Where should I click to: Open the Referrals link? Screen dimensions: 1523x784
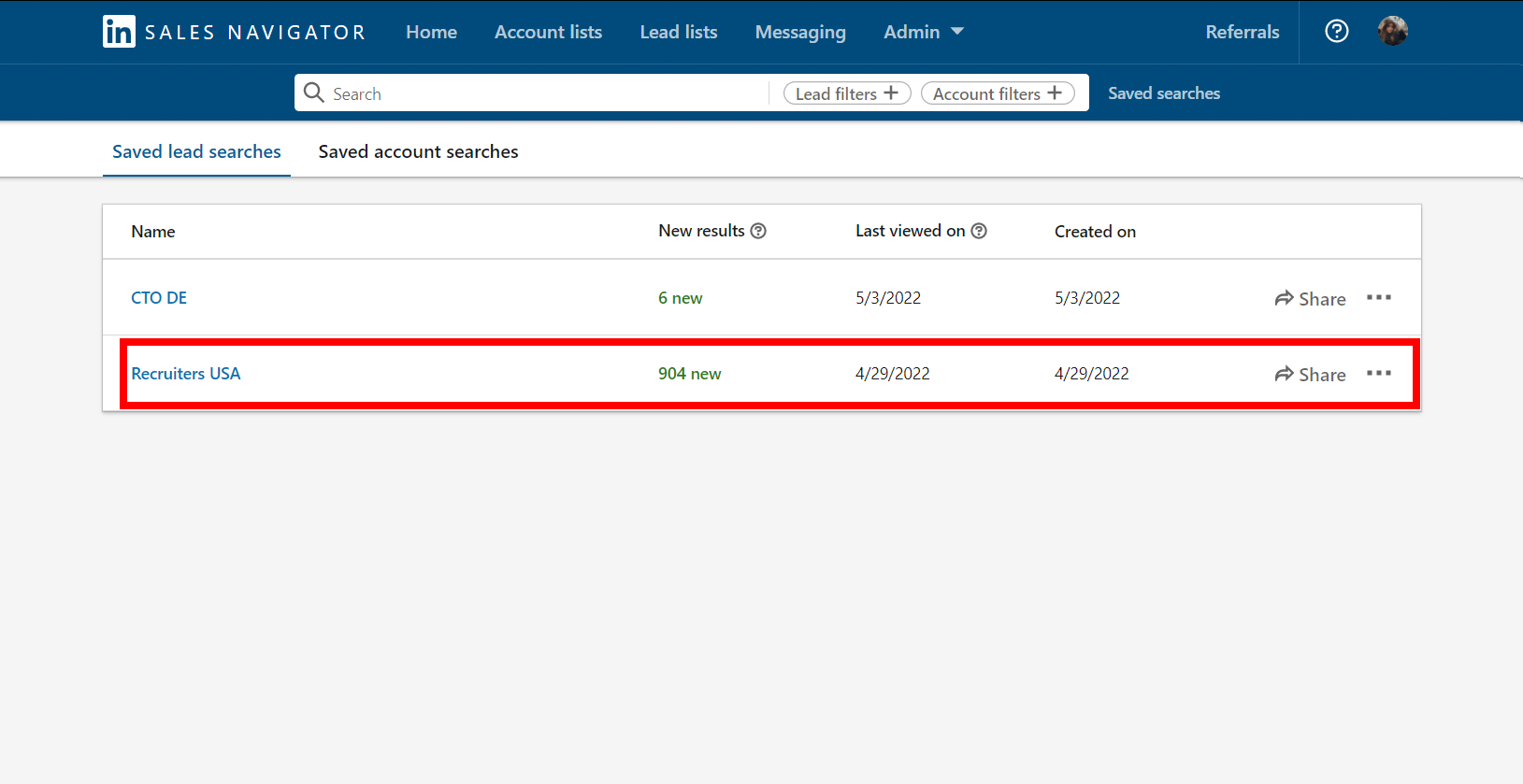click(x=1242, y=32)
